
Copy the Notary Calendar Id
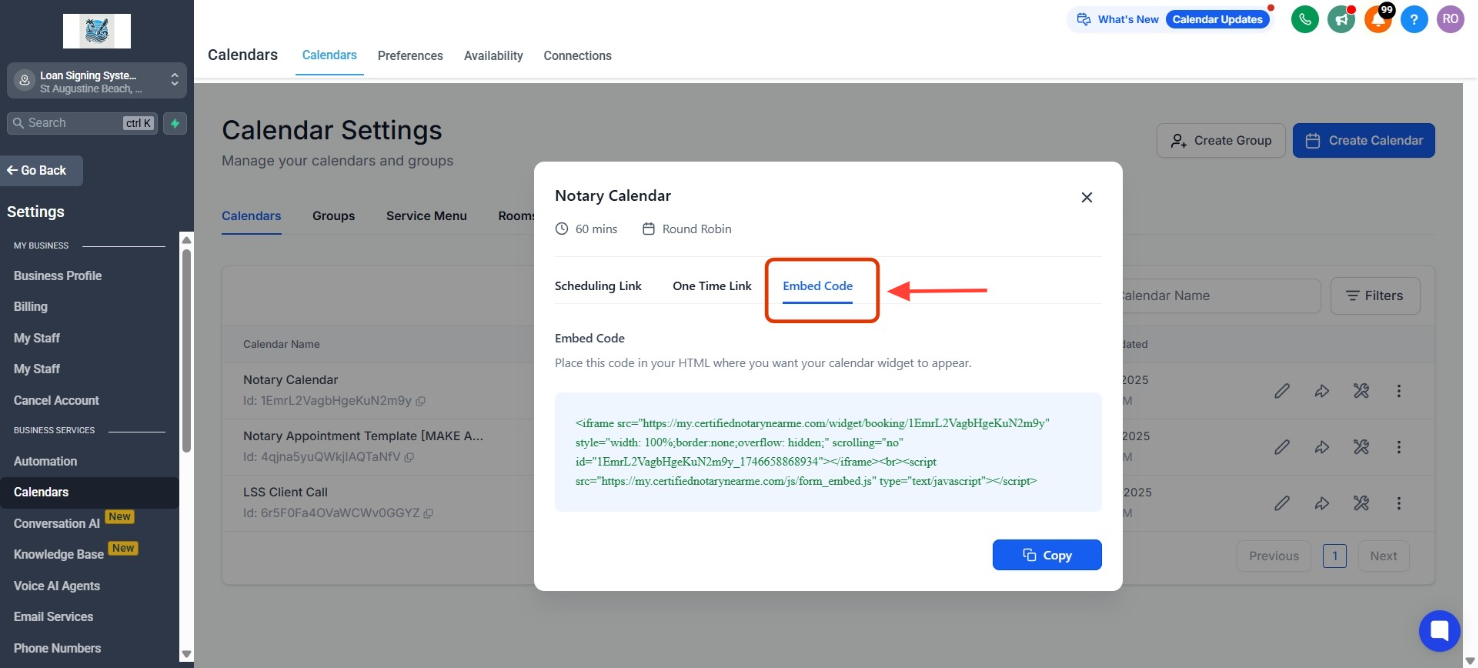(x=421, y=401)
